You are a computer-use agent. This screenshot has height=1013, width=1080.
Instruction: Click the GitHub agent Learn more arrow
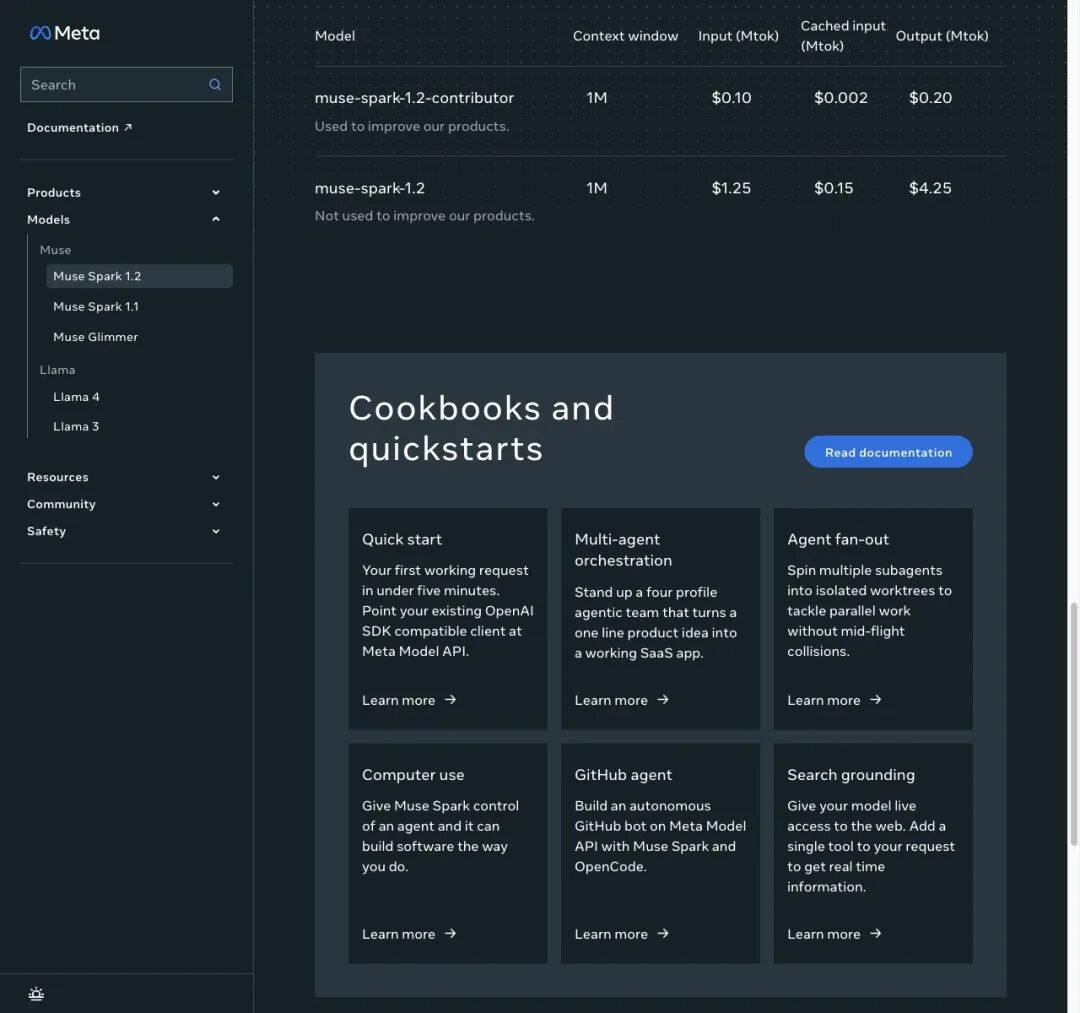click(x=663, y=934)
